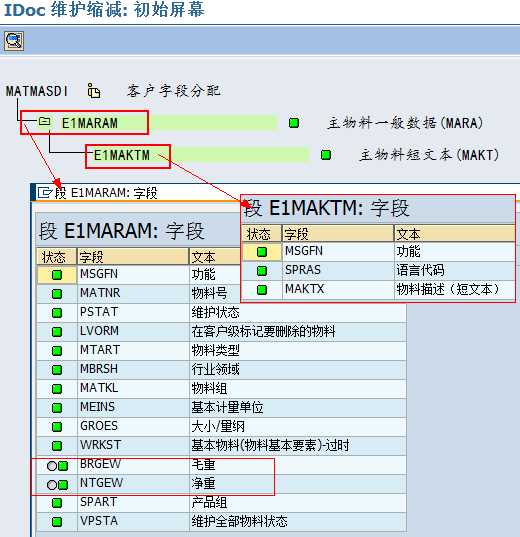Toggle status for NTGEW net weight field
The width and height of the screenshot is (520, 537).
pyautogui.click(x=57, y=485)
